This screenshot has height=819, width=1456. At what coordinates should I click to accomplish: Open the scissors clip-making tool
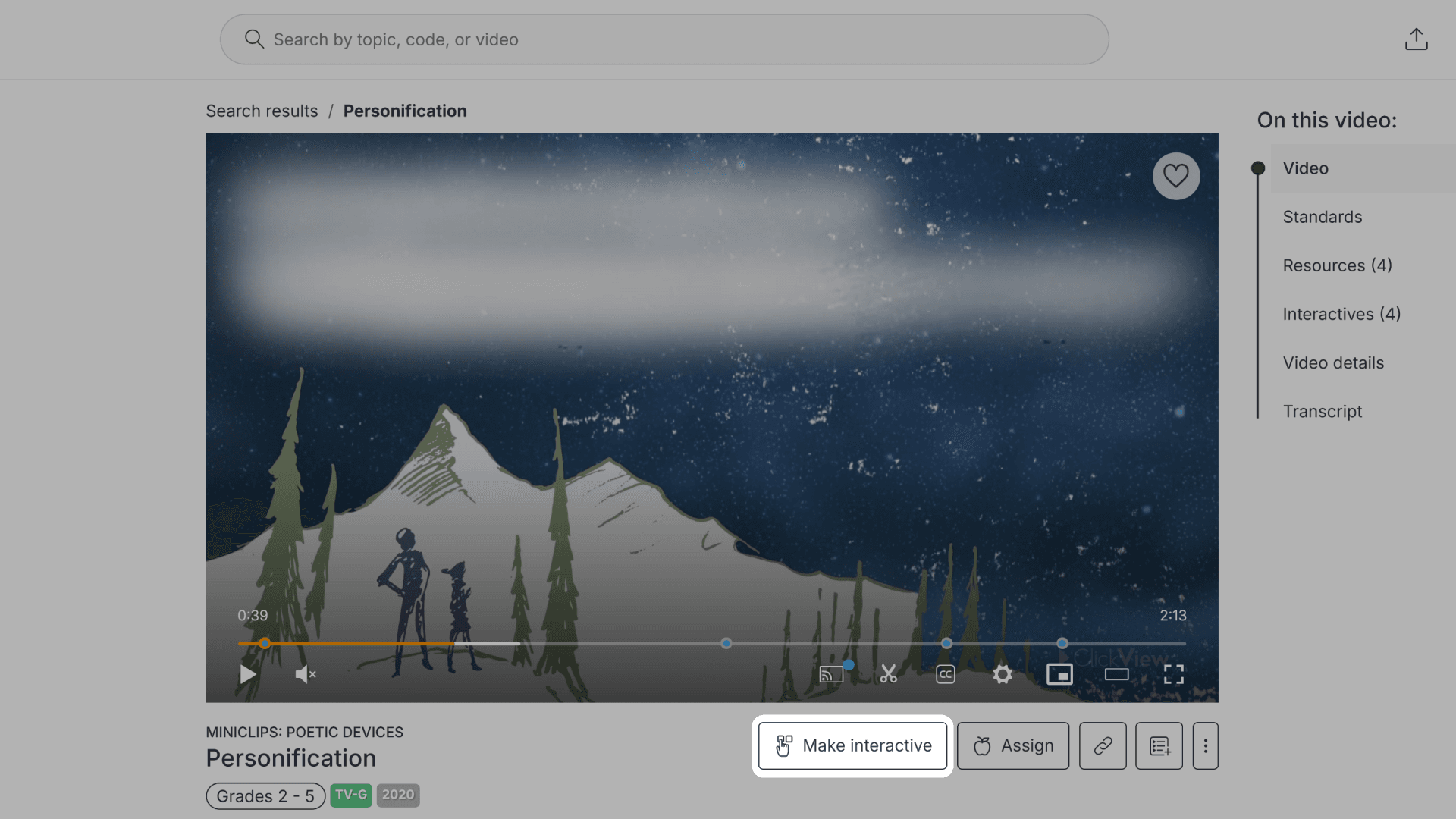coord(888,674)
